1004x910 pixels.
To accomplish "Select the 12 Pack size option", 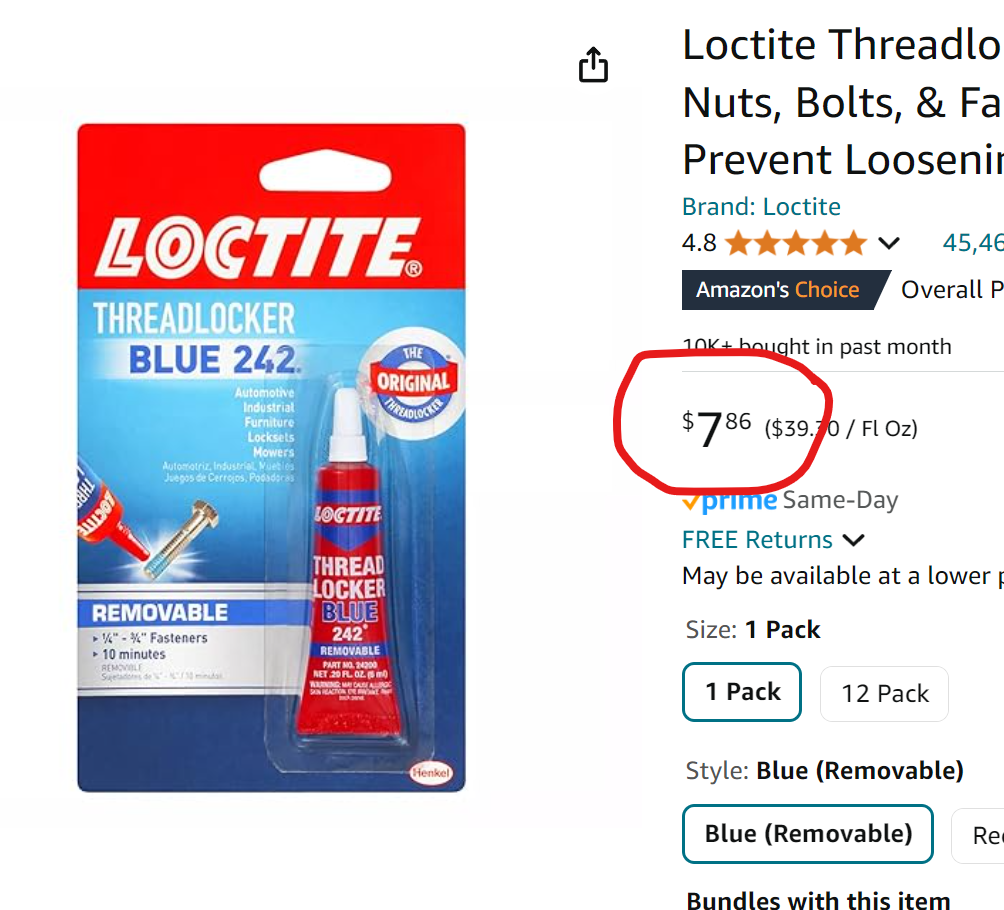I will [883, 693].
